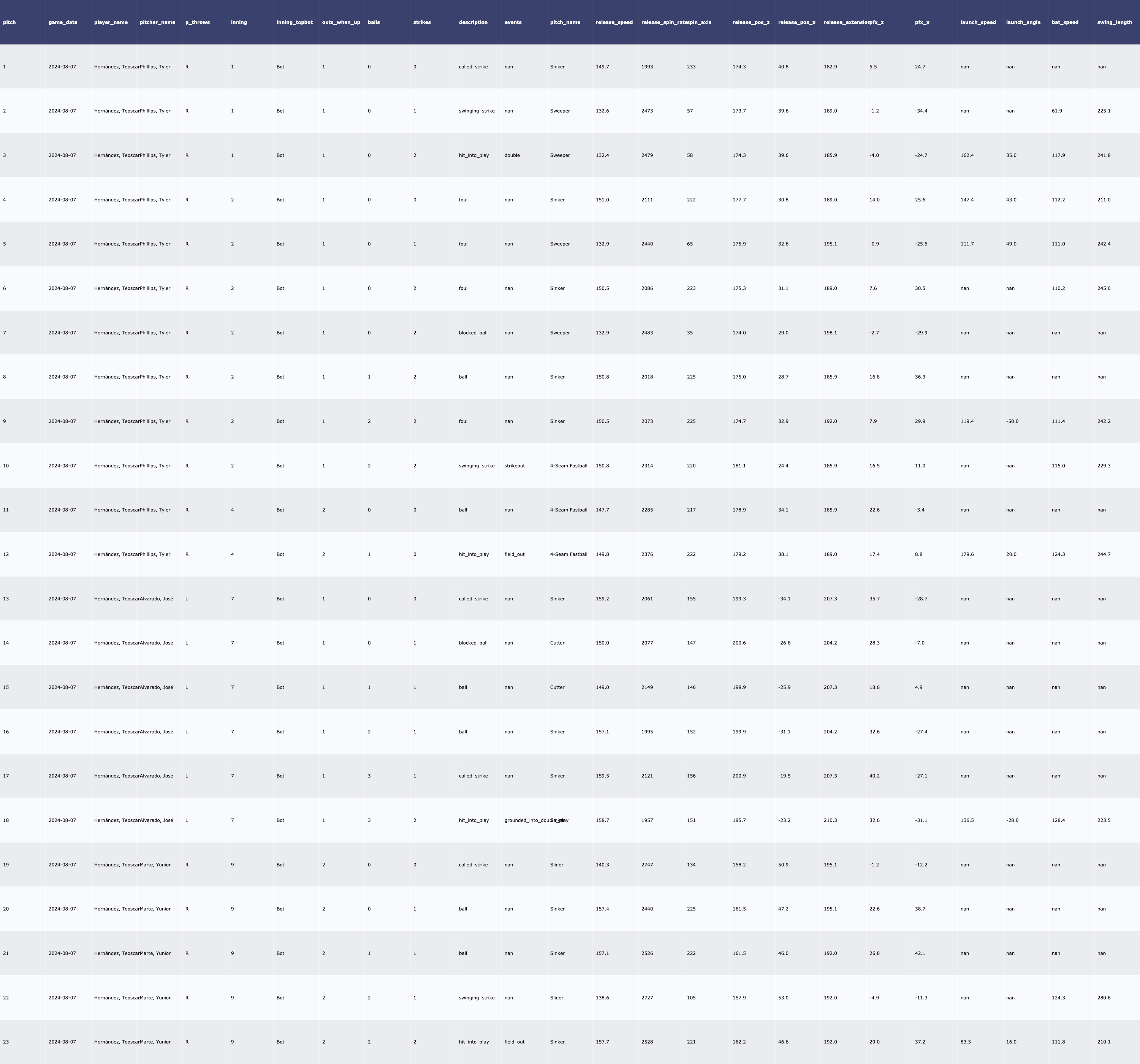Image resolution: width=1140 pixels, height=1064 pixels.
Task: Click the release_speed column header
Action: [614, 22]
